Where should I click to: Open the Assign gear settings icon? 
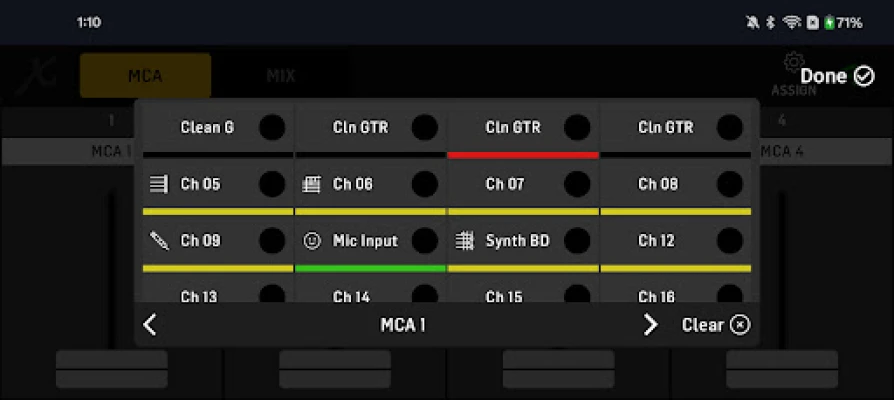[794, 64]
